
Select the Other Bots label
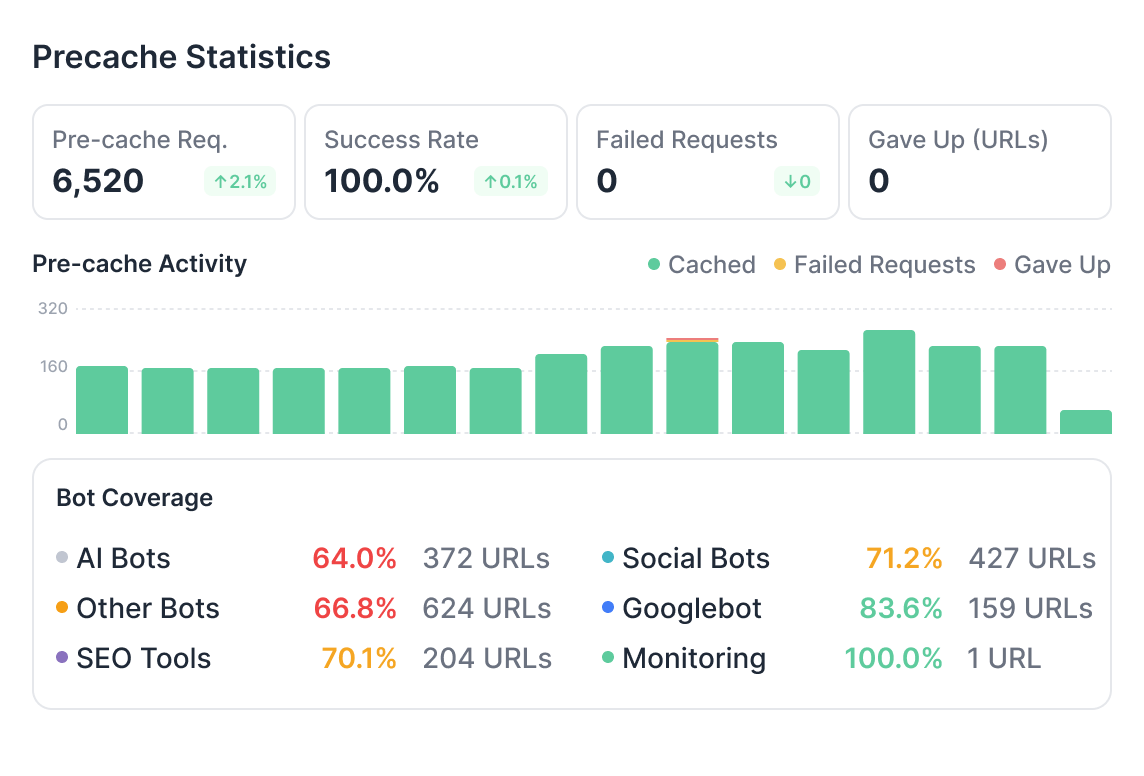(x=148, y=608)
